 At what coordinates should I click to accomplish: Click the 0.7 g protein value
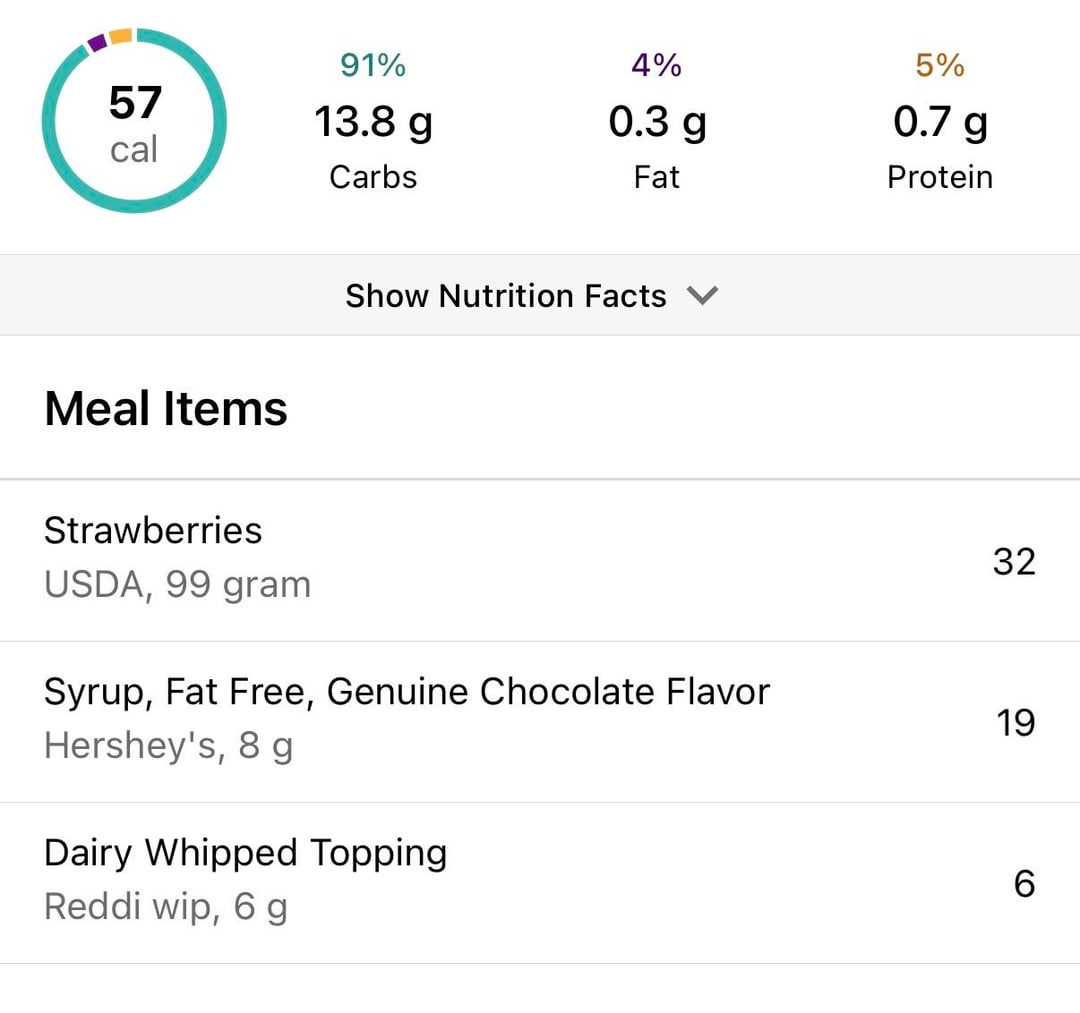click(940, 122)
